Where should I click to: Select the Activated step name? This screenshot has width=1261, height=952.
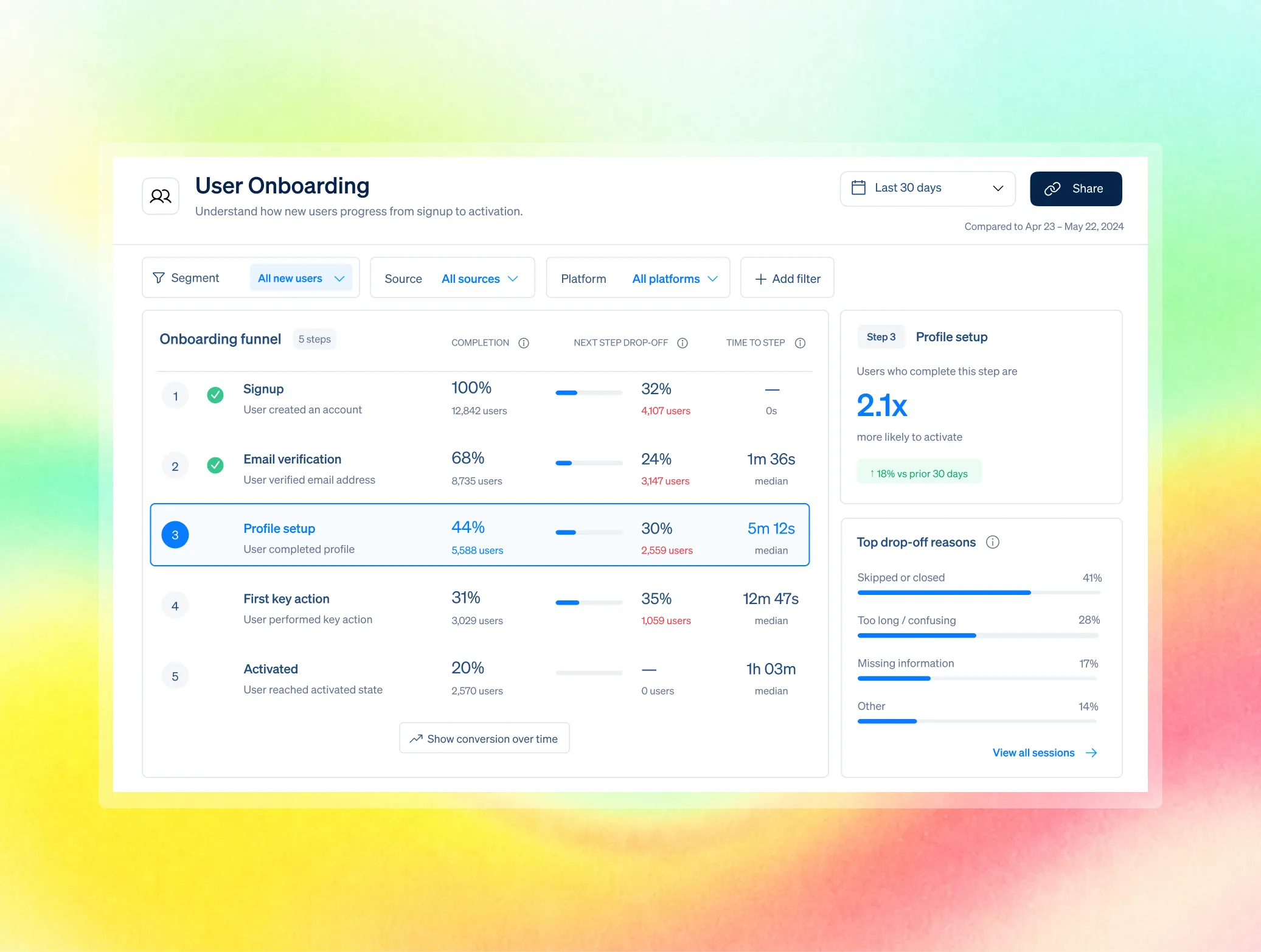coord(271,669)
